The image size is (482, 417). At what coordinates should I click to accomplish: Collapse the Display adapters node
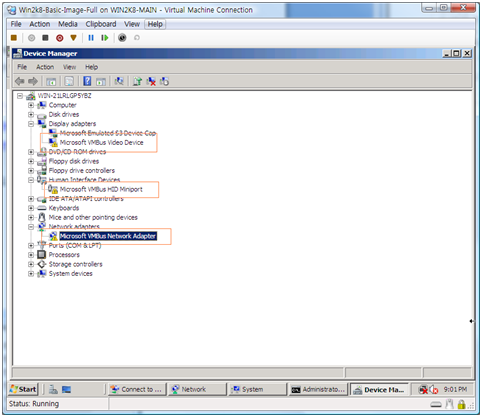pyautogui.click(x=31, y=124)
